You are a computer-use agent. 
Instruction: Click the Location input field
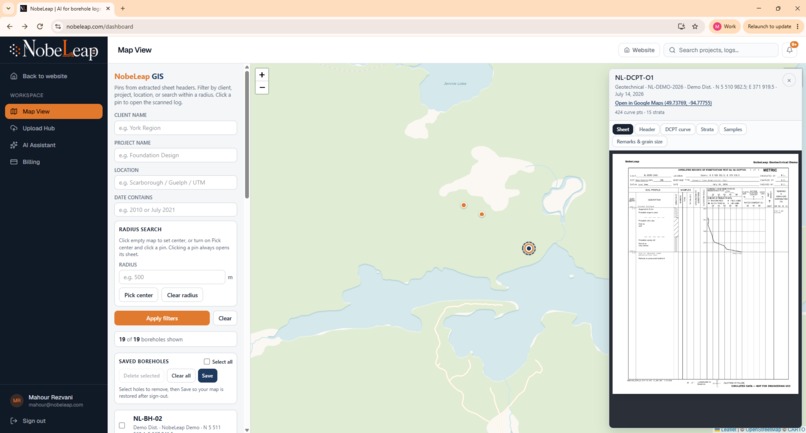coord(175,183)
